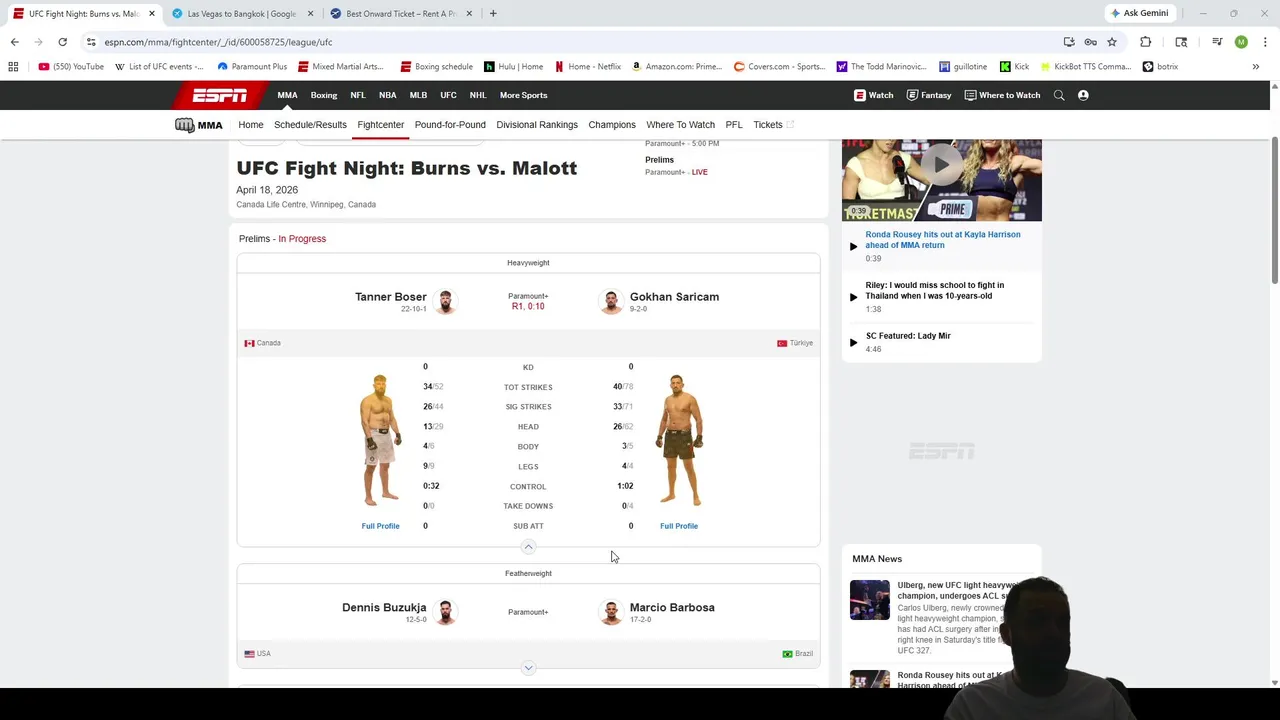
Task: Play SC Featured: Lady Mir video
Action: (x=908, y=336)
